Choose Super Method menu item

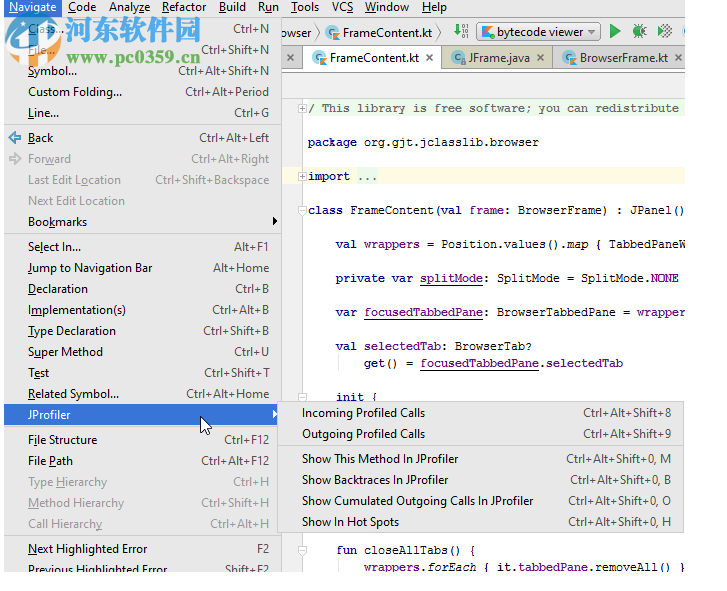[142, 352]
